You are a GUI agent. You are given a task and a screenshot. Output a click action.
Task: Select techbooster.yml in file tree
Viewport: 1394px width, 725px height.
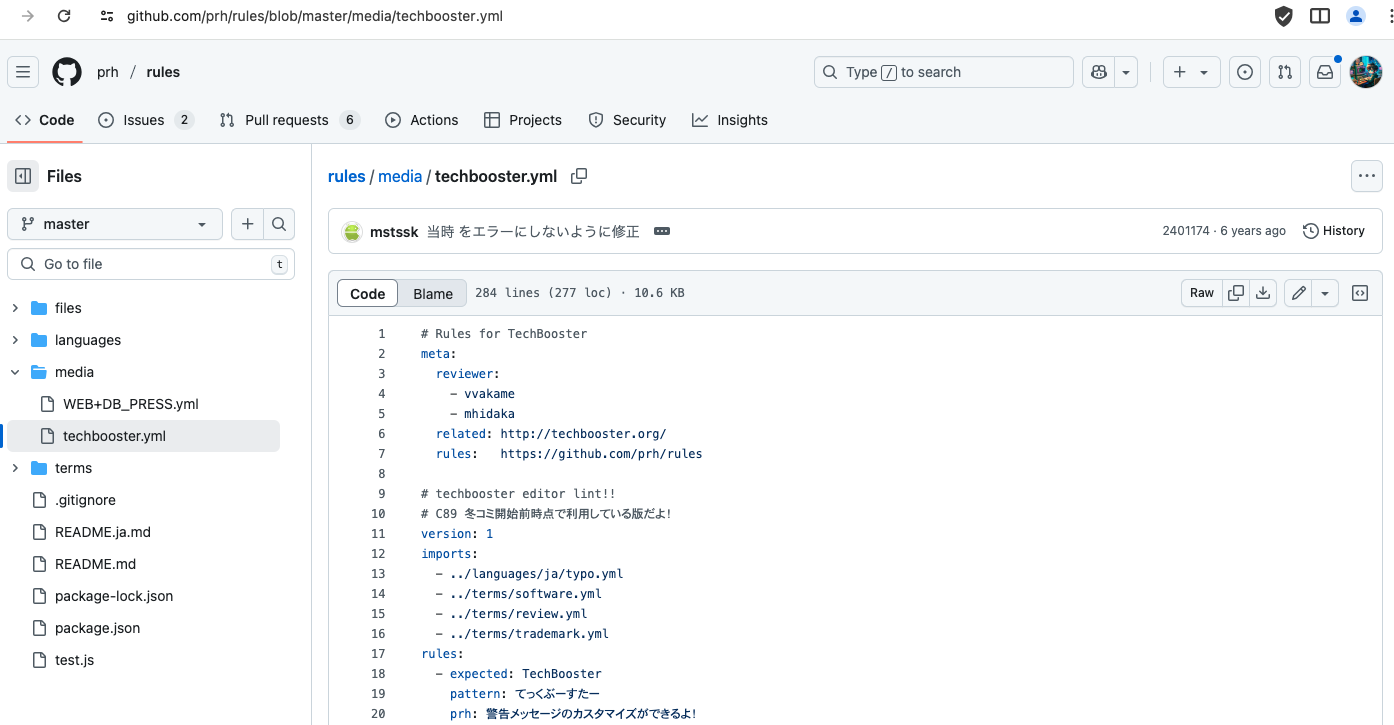(144, 436)
